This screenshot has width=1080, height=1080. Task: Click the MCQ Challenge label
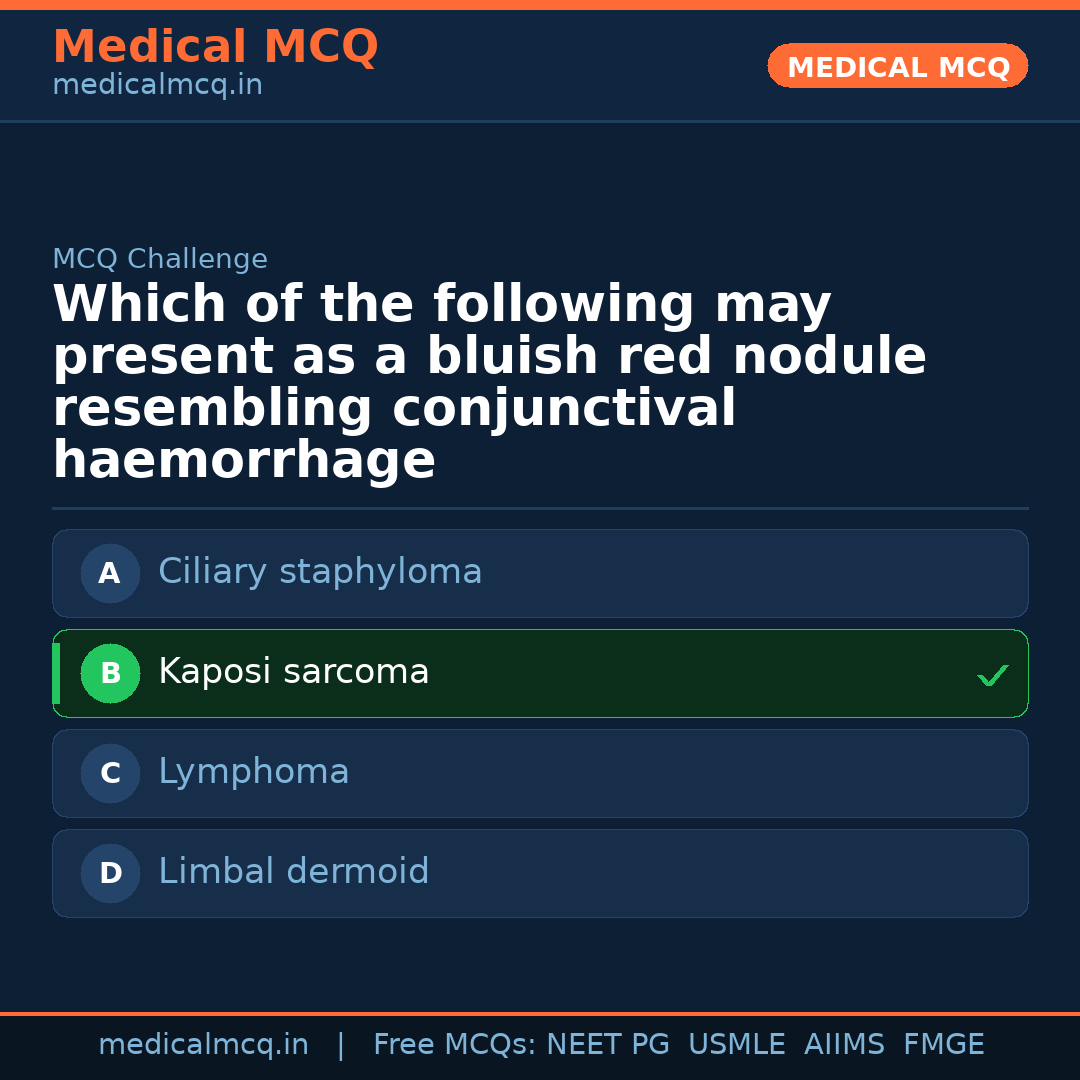[x=160, y=258]
